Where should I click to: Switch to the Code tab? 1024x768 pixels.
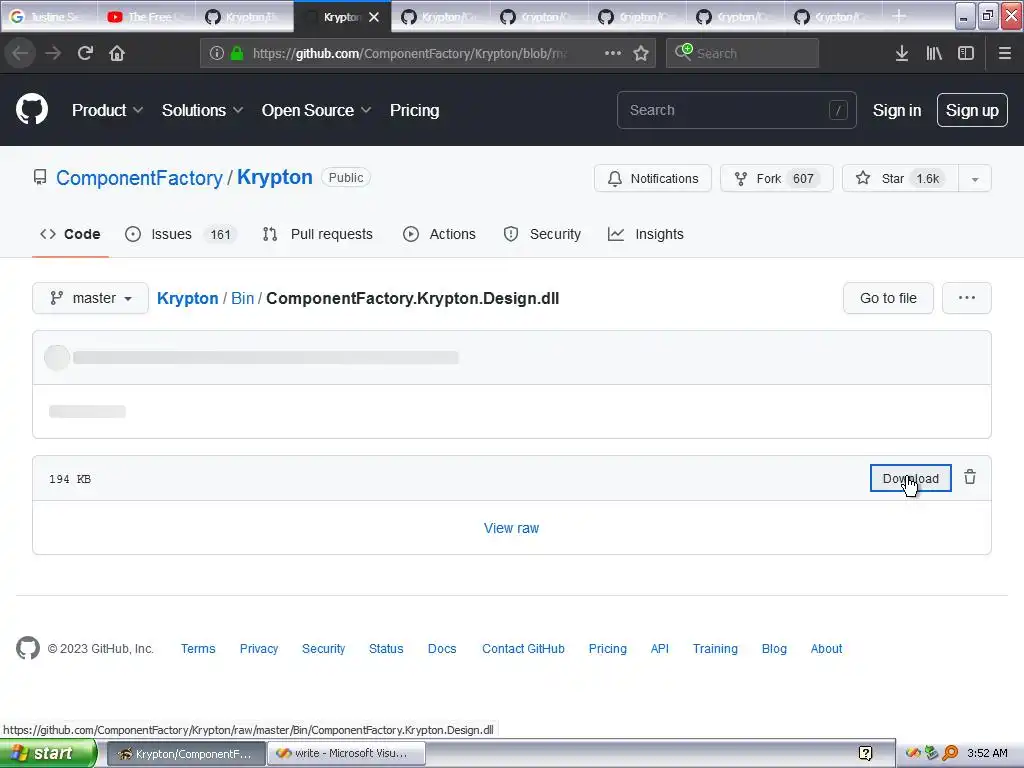pos(70,234)
